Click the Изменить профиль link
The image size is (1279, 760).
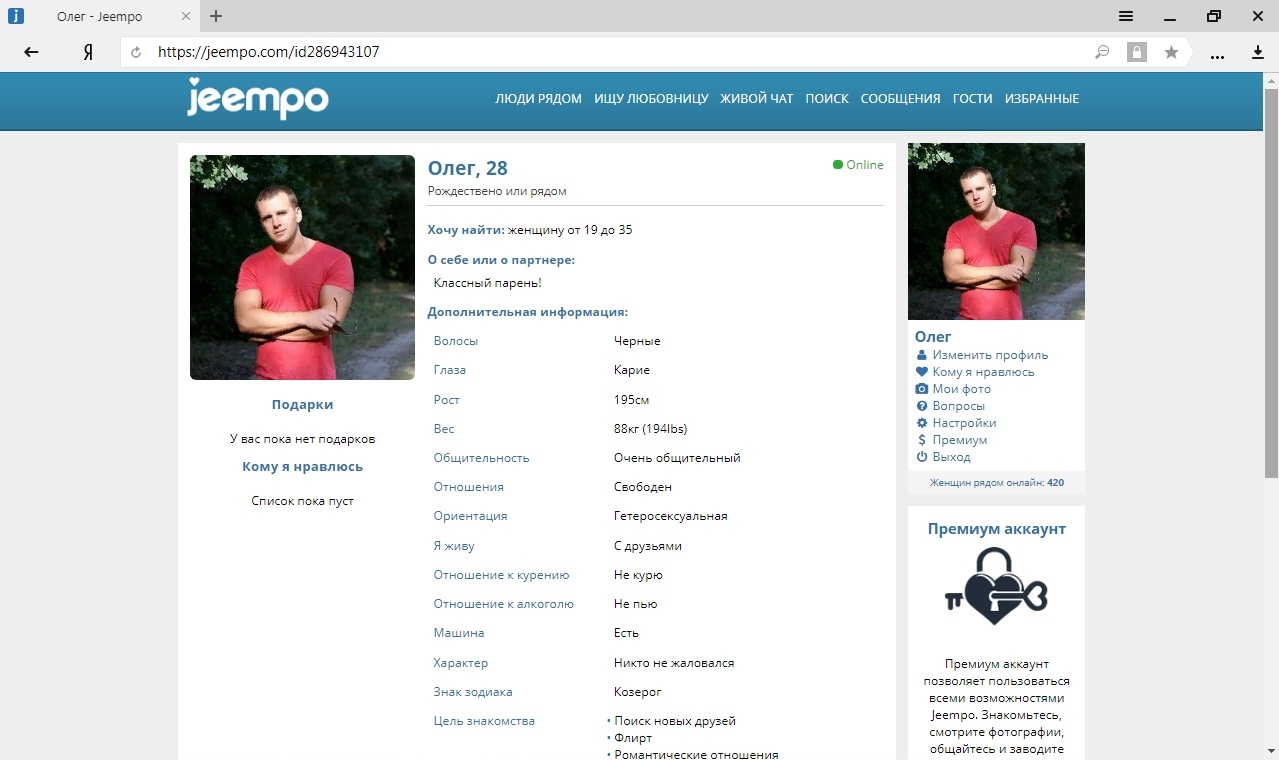990,355
